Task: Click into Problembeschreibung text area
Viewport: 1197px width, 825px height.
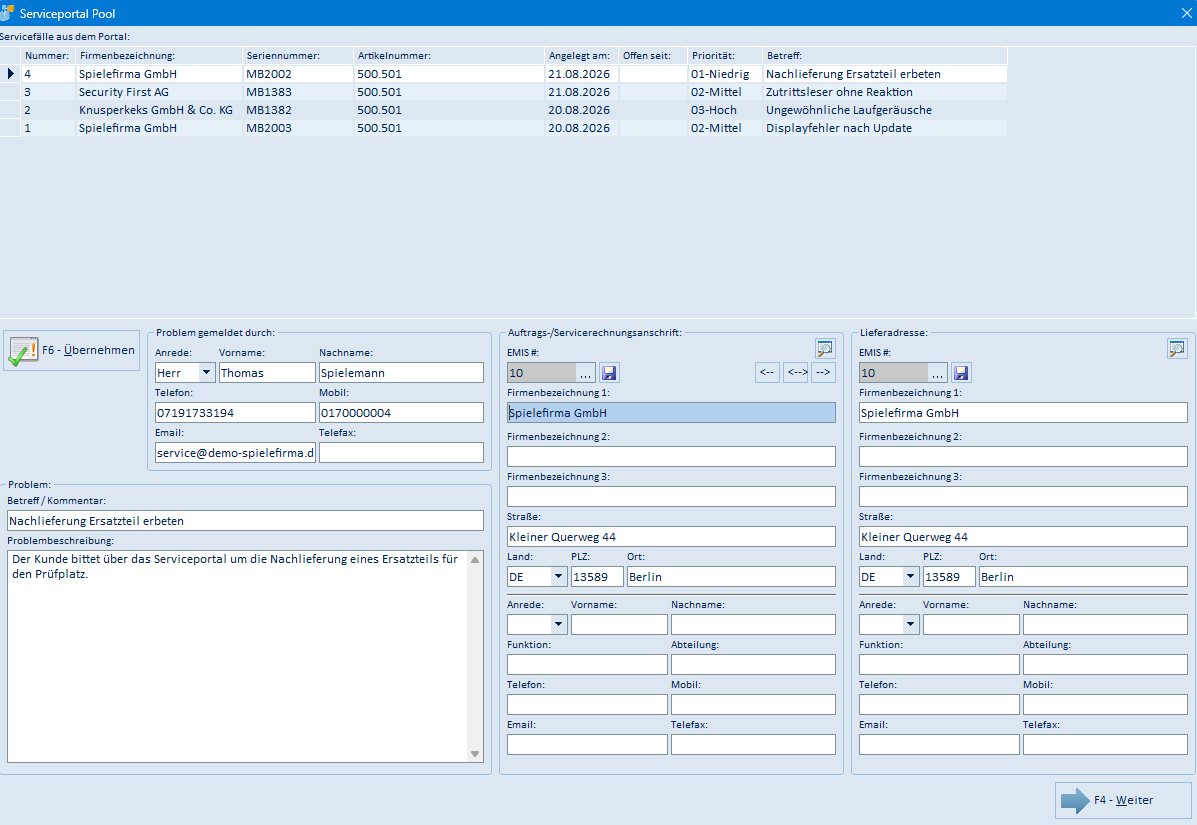Action: pos(237,656)
